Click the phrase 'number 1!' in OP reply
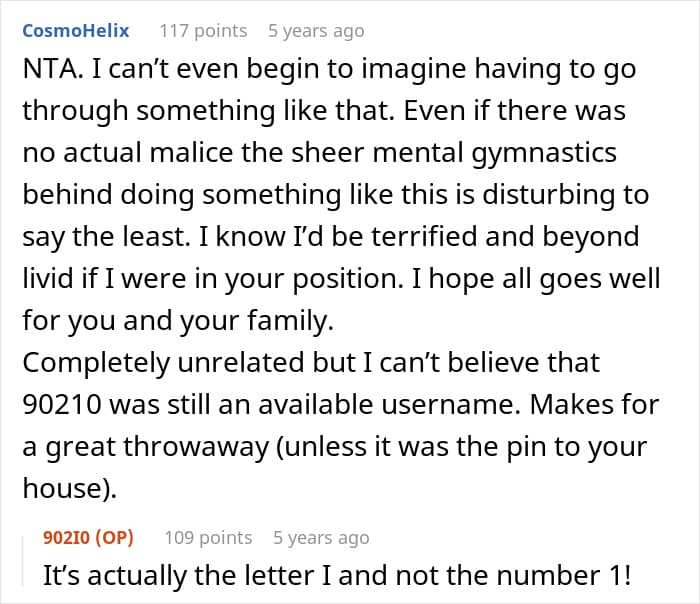Image resolution: width=700 pixels, height=604 pixels. point(564,575)
